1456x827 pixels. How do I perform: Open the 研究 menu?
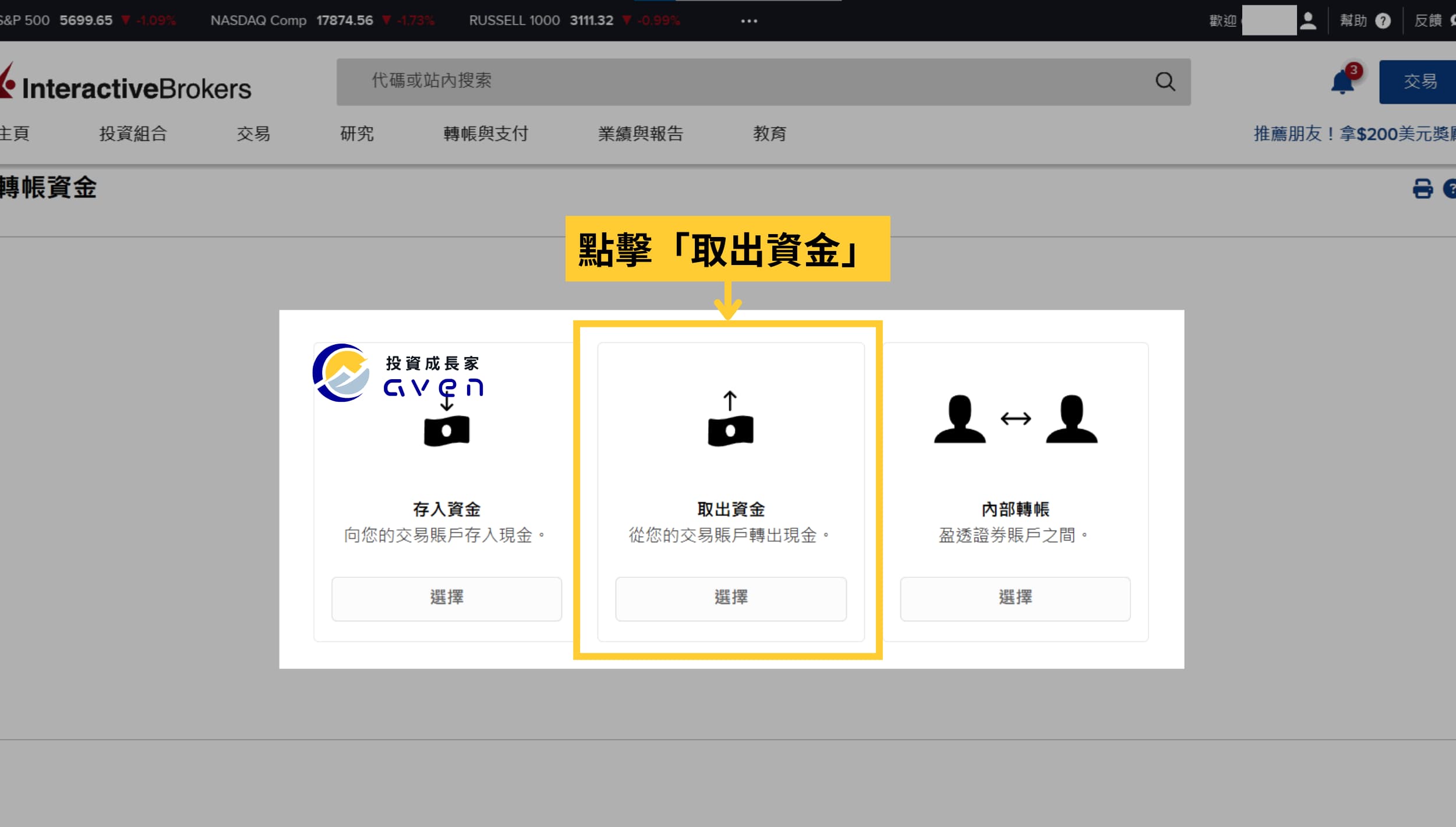point(356,134)
